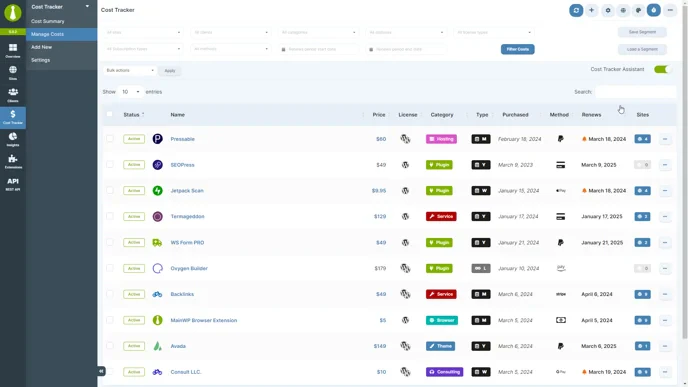Select the Manage Costs menu item
Viewport: 688px width, 387px height.
[61, 34]
